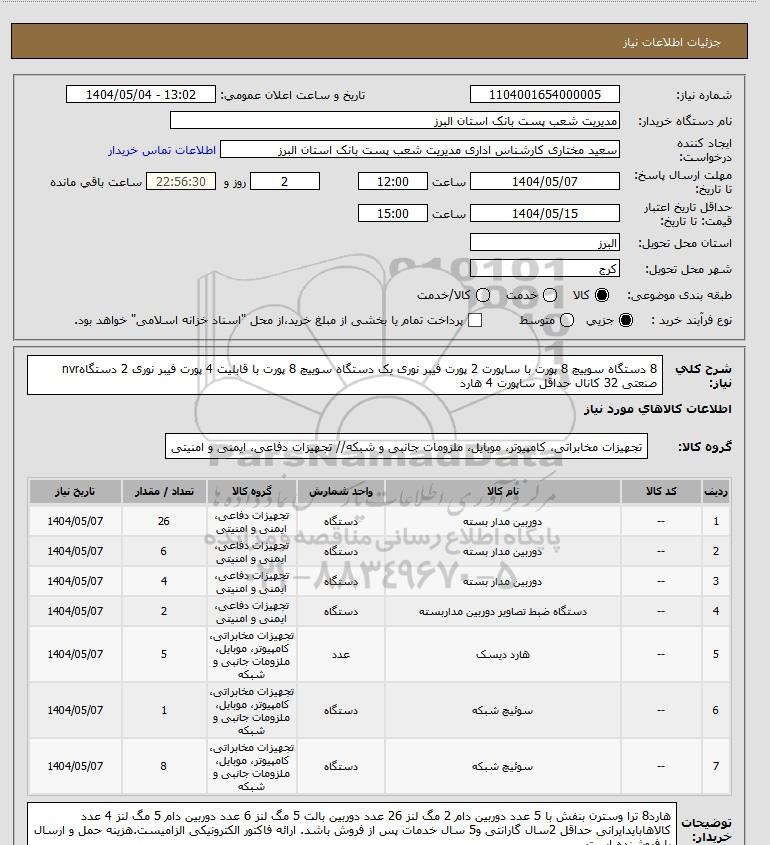Click the response deadline date 1404/05/07 field

(545, 181)
